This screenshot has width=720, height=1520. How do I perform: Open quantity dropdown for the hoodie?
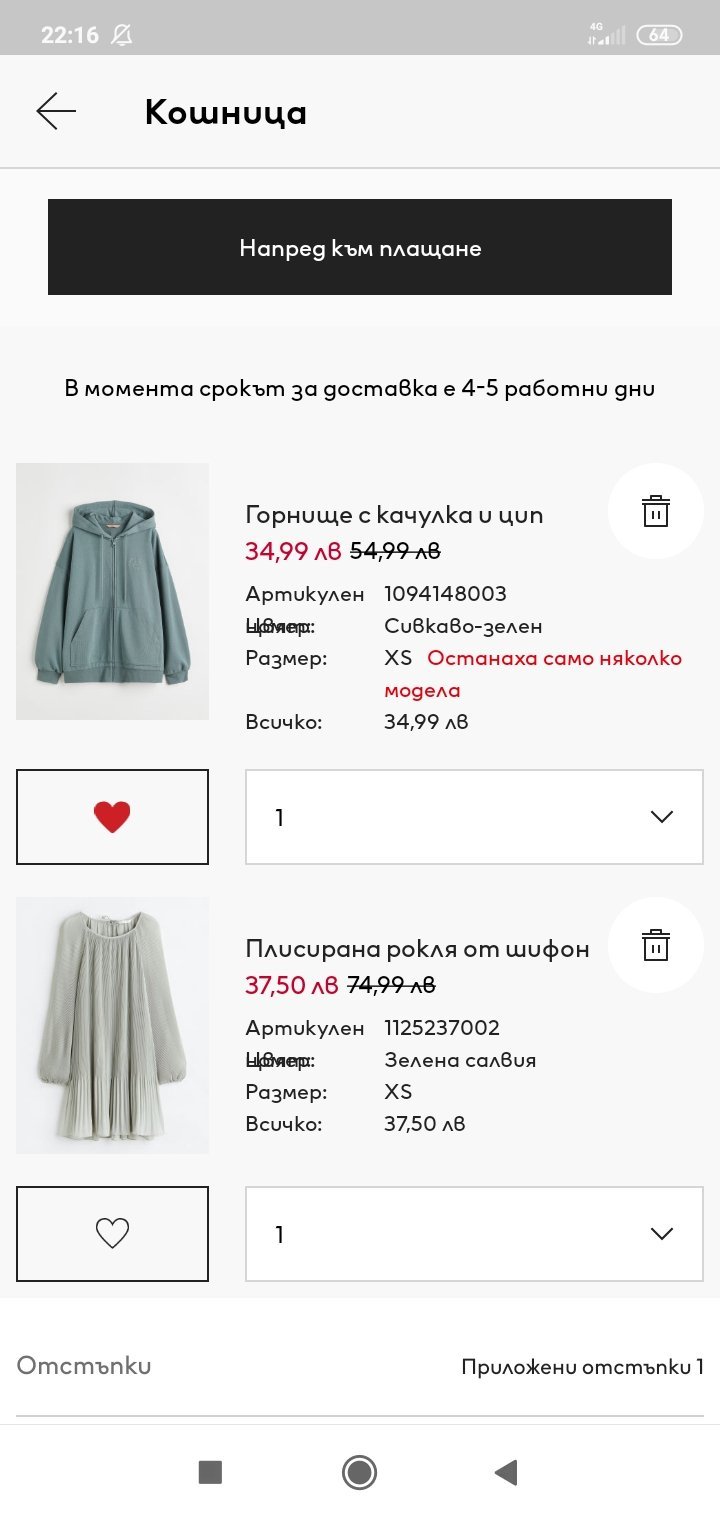pos(474,817)
